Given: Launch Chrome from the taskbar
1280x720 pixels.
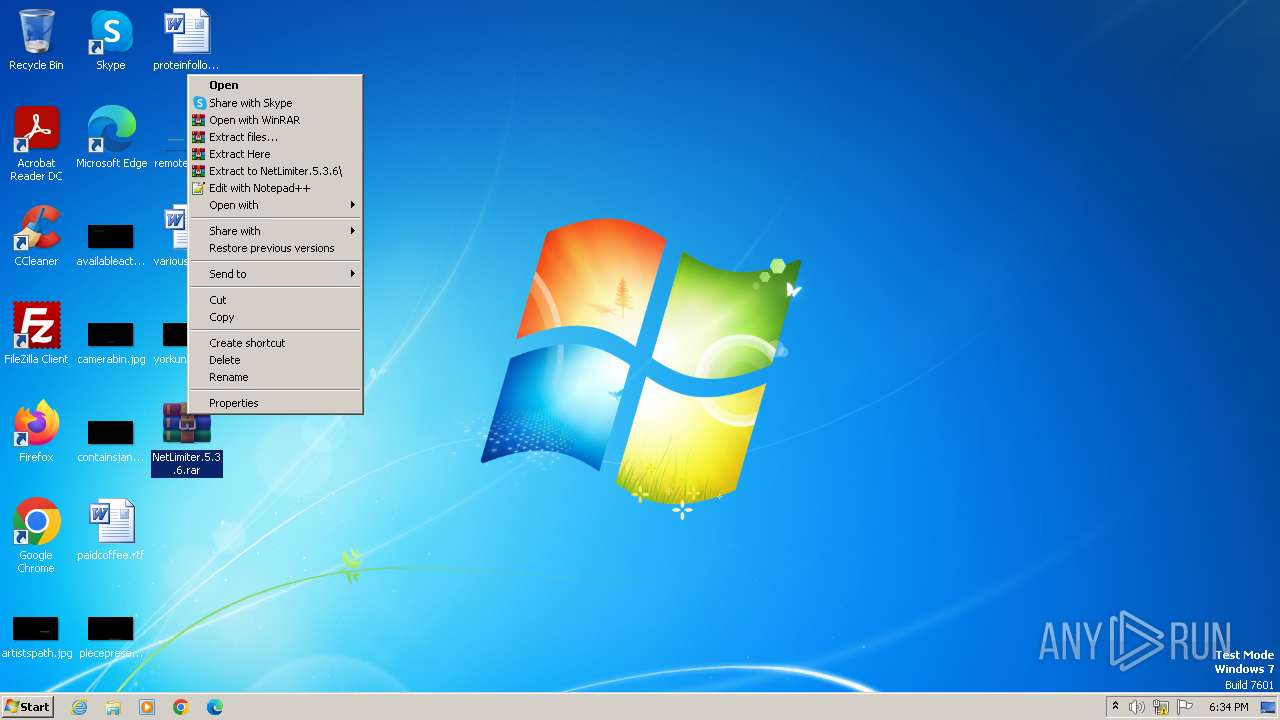Looking at the screenshot, I should click(181, 707).
